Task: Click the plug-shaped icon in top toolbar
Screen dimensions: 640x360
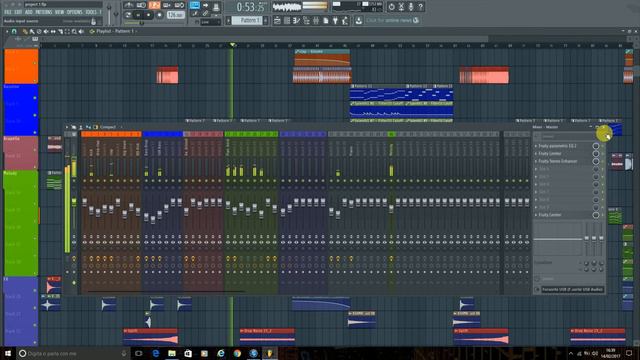Action: pyautogui.click(x=336, y=20)
